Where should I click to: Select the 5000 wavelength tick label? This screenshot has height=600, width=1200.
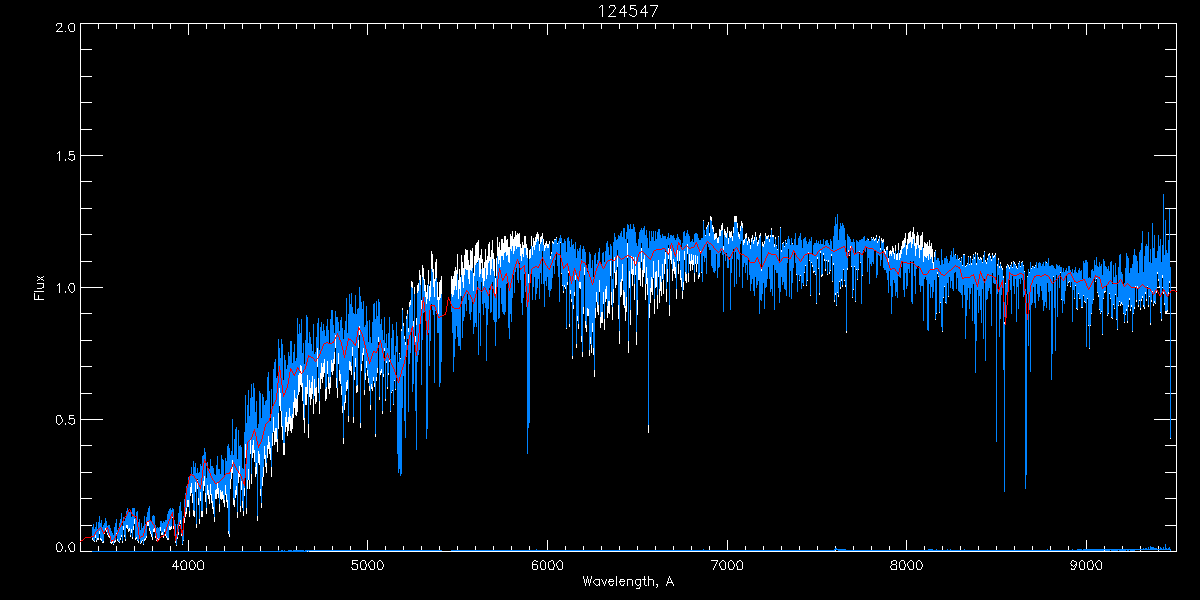pos(367,564)
